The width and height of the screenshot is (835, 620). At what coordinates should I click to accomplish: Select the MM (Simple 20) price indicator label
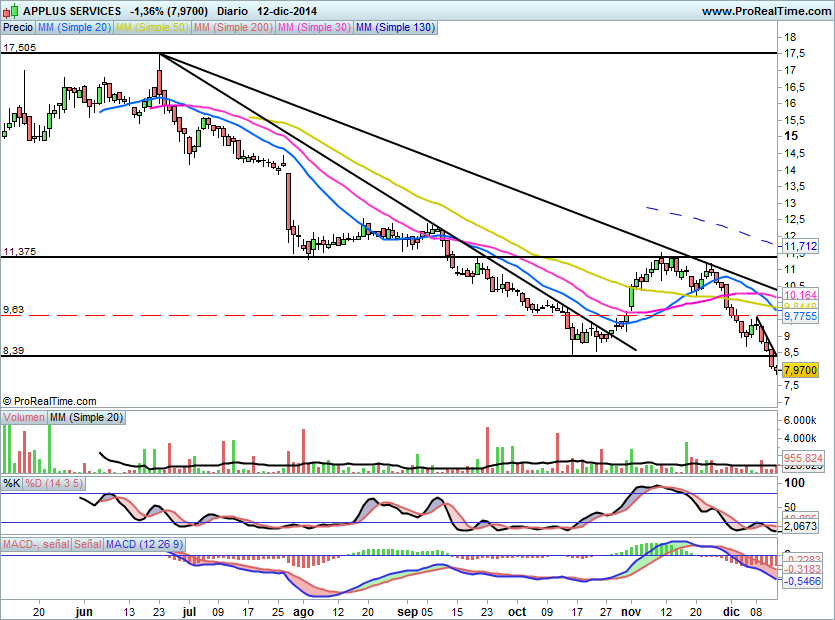coord(74,27)
